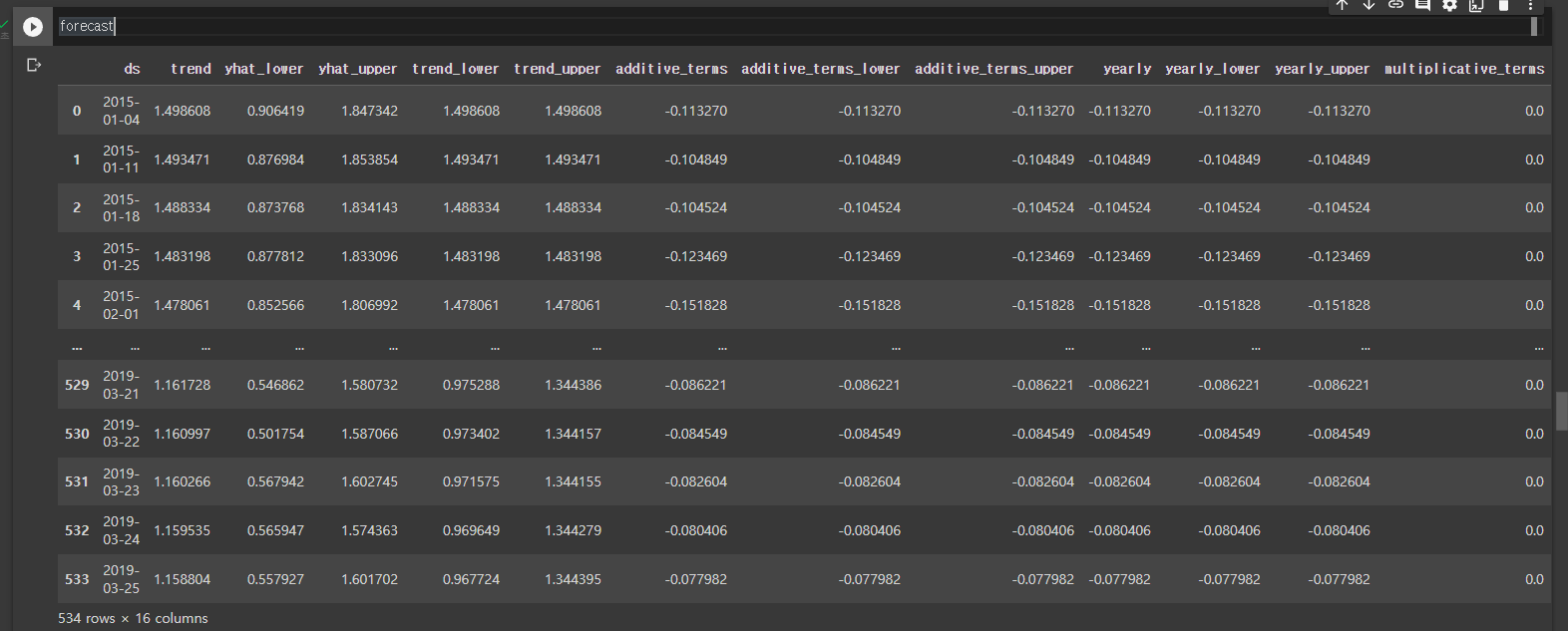
Task: Select the trend_lower column header
Action: 456,69
